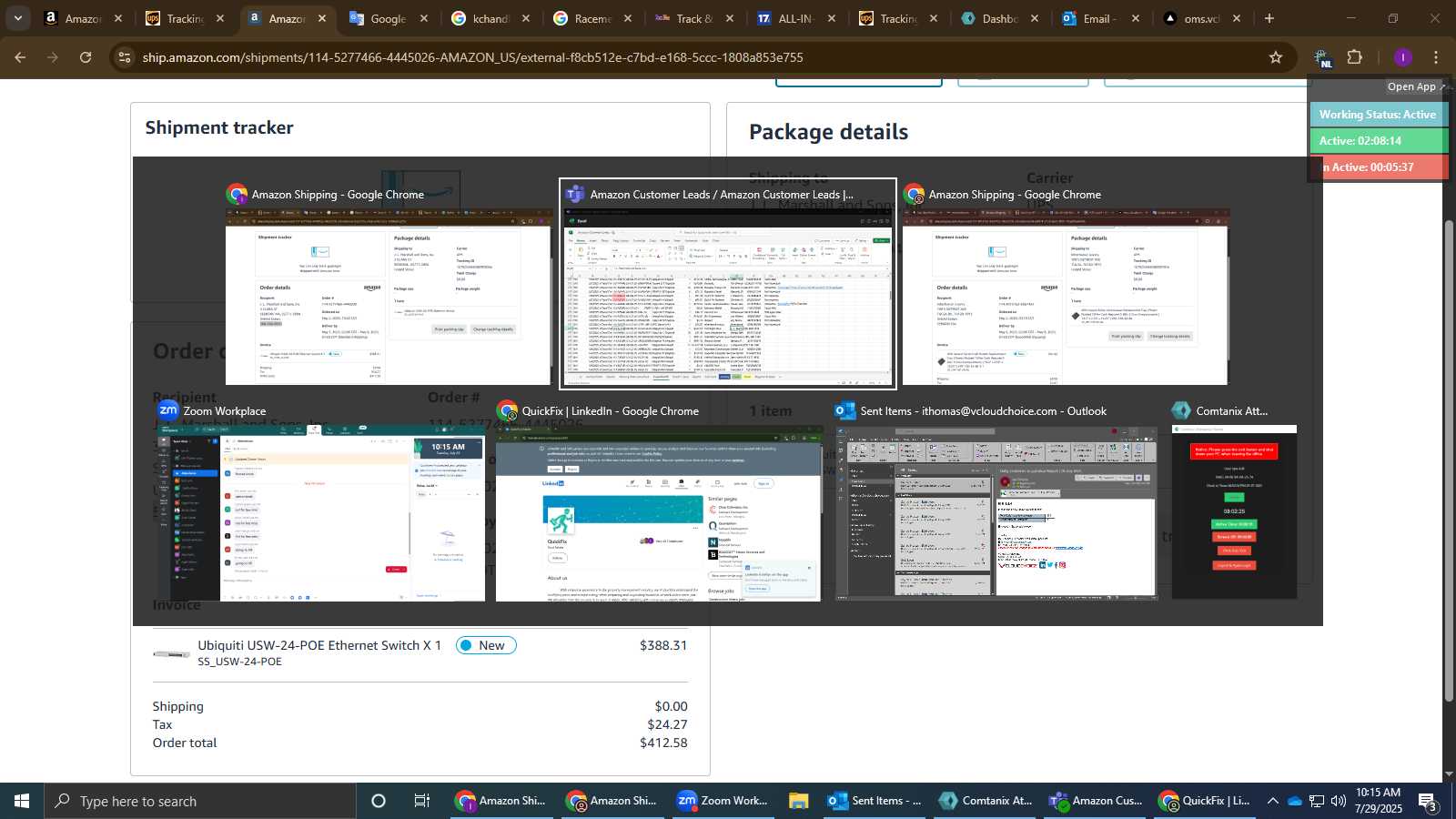Select Comtanix Att window thumbnail
The image size is (1456, 819).
(x=1234, y=502)
